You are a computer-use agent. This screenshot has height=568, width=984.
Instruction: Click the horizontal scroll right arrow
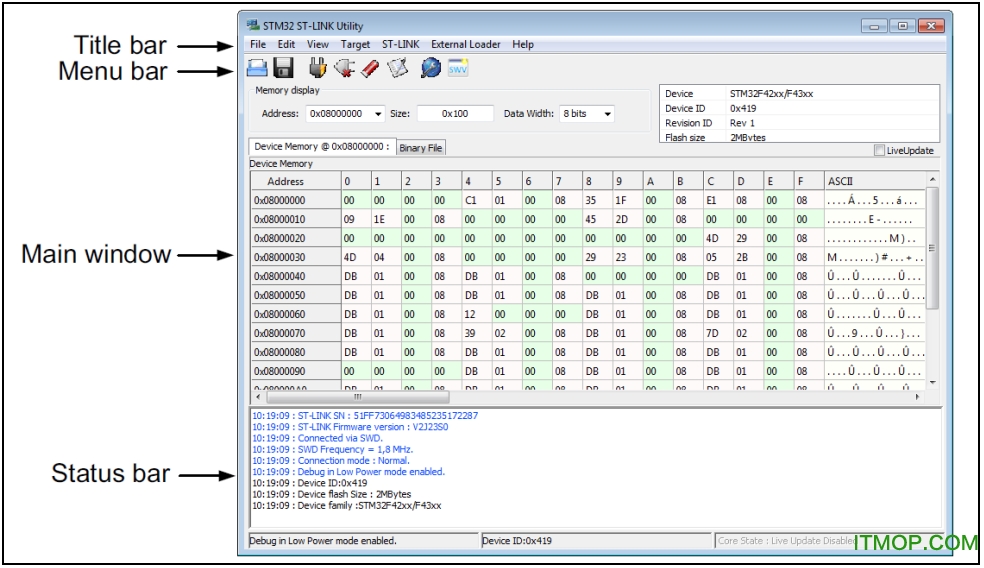coord(917,397)
